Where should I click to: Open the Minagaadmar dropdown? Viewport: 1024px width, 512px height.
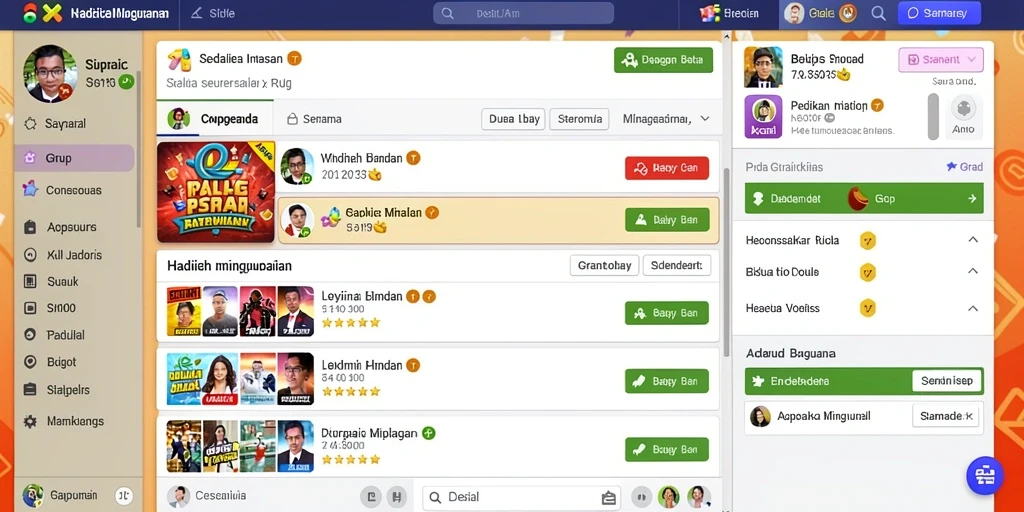[x=666, y=119]
